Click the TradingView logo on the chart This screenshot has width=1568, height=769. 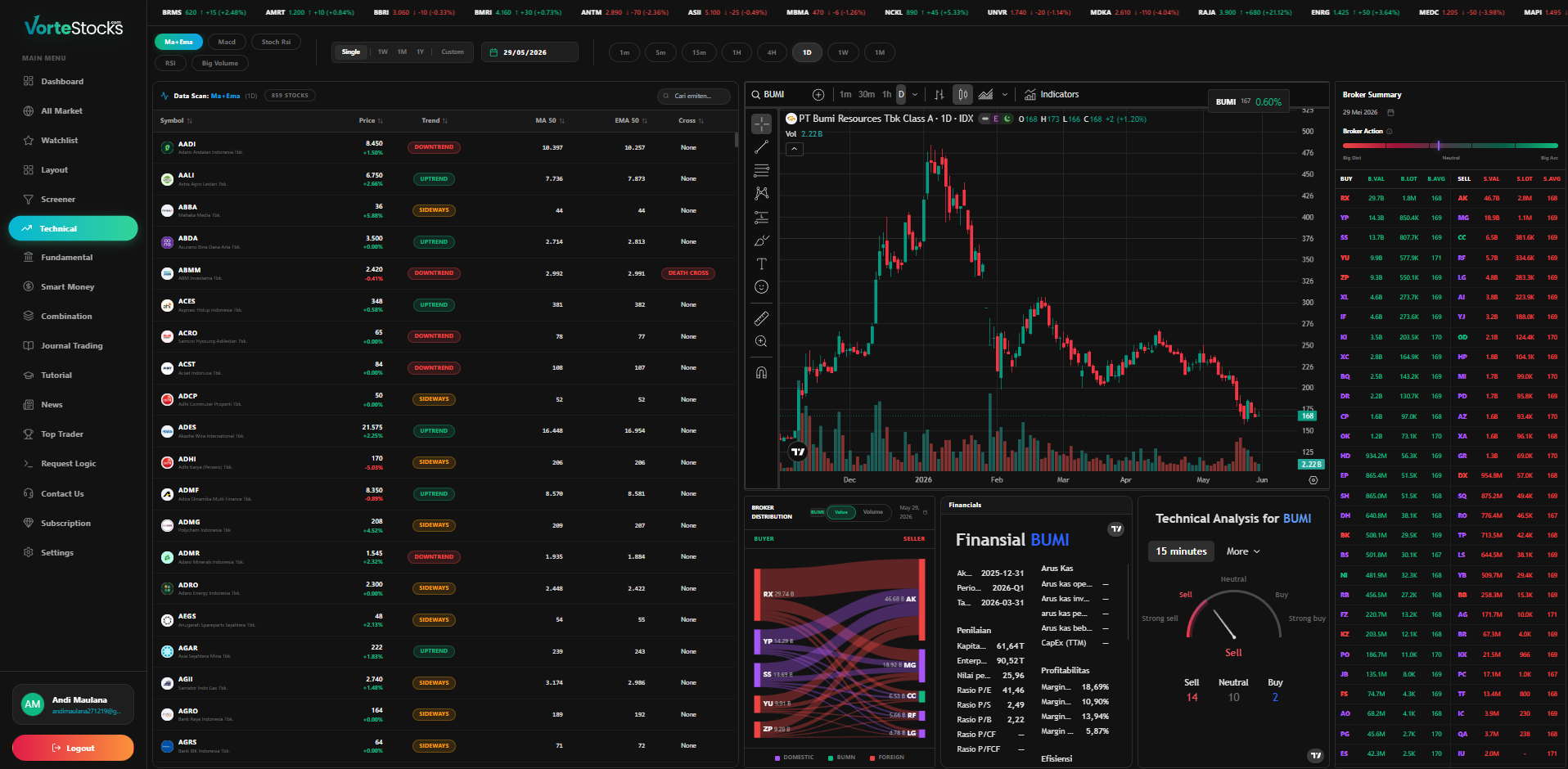tap(798, 452)
